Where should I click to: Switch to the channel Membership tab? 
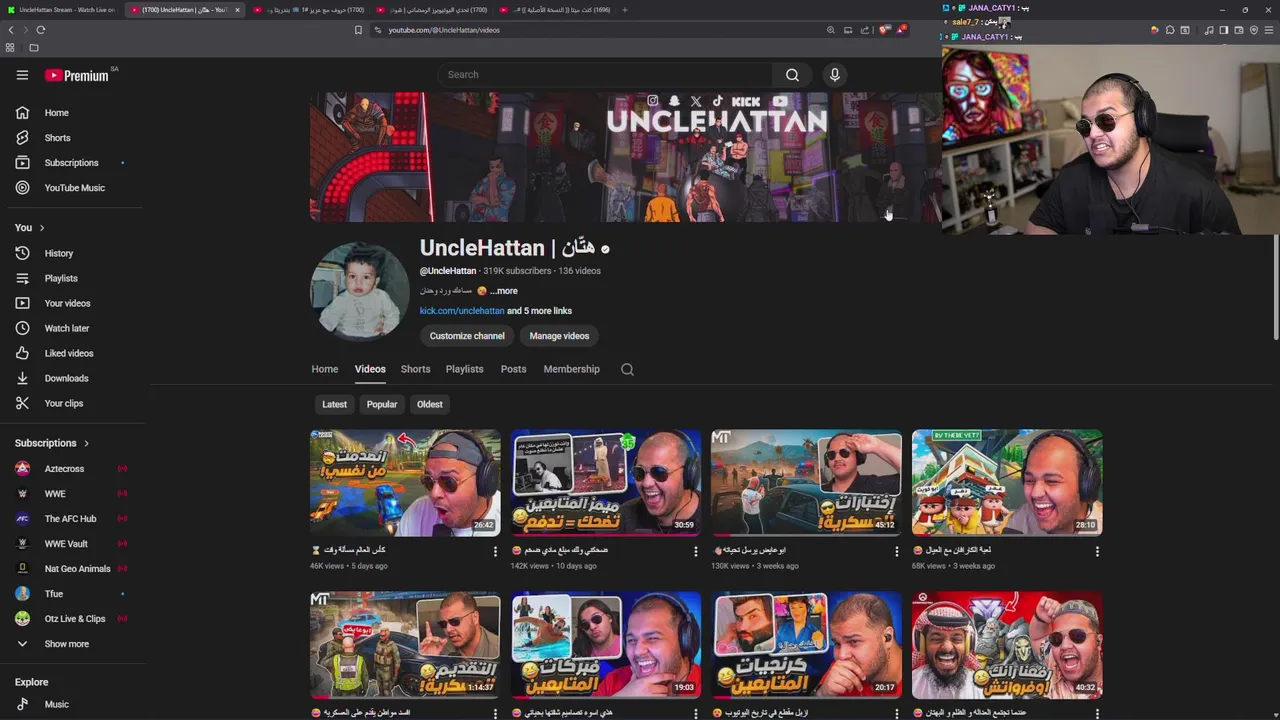click(x=572, y=369)
